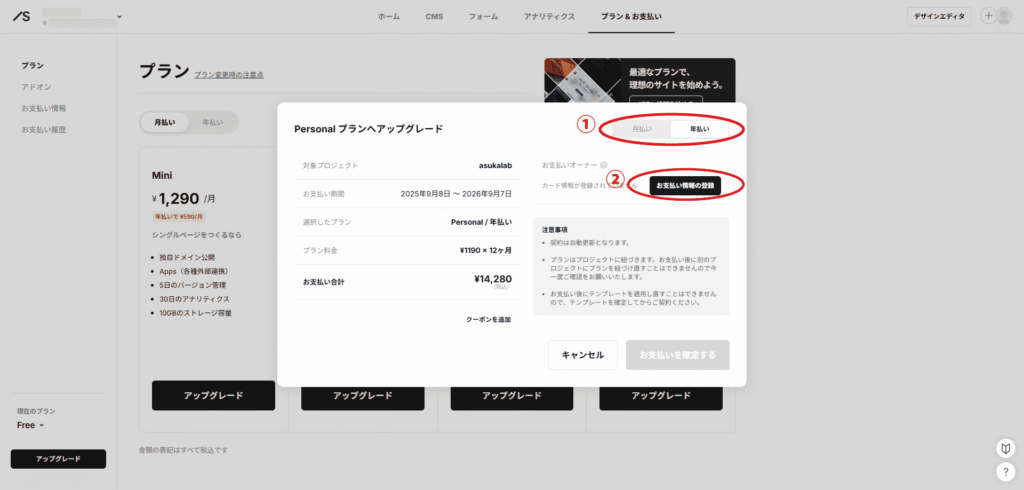This screenshot has height=490, width=1024.
Task: Toggle 月払い on the plan page
Action: click(164, 122)
